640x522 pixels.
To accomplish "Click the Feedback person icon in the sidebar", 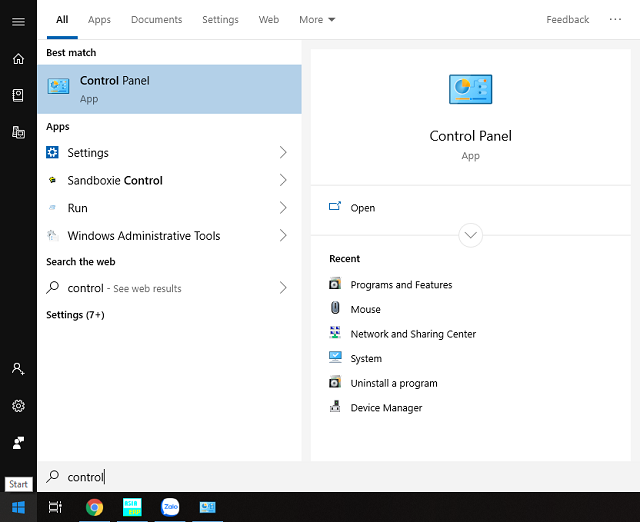I will (18, 443).
